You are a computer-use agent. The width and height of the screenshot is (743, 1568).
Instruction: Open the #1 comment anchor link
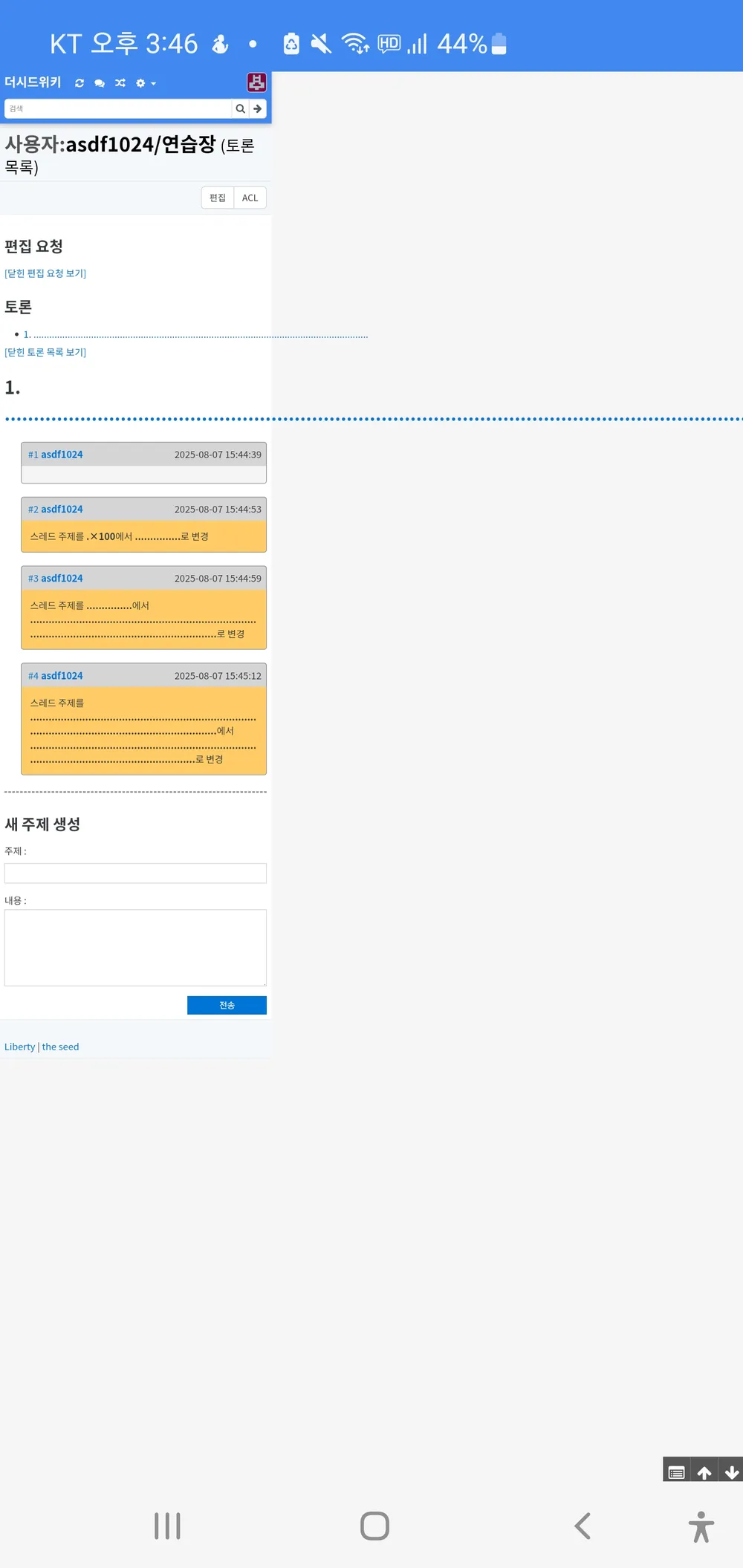(33, 455)
